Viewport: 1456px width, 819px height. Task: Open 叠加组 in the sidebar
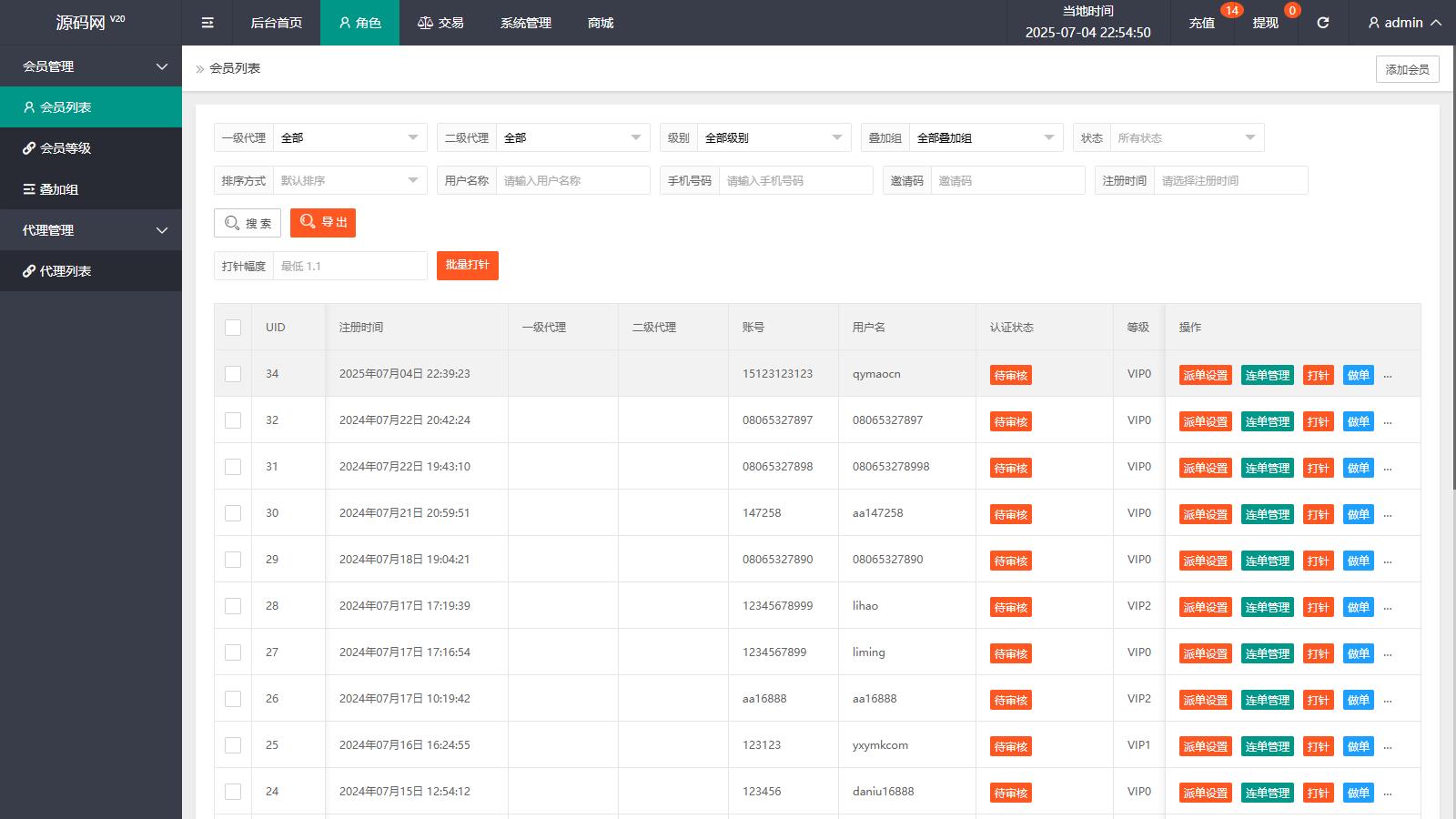59,189
